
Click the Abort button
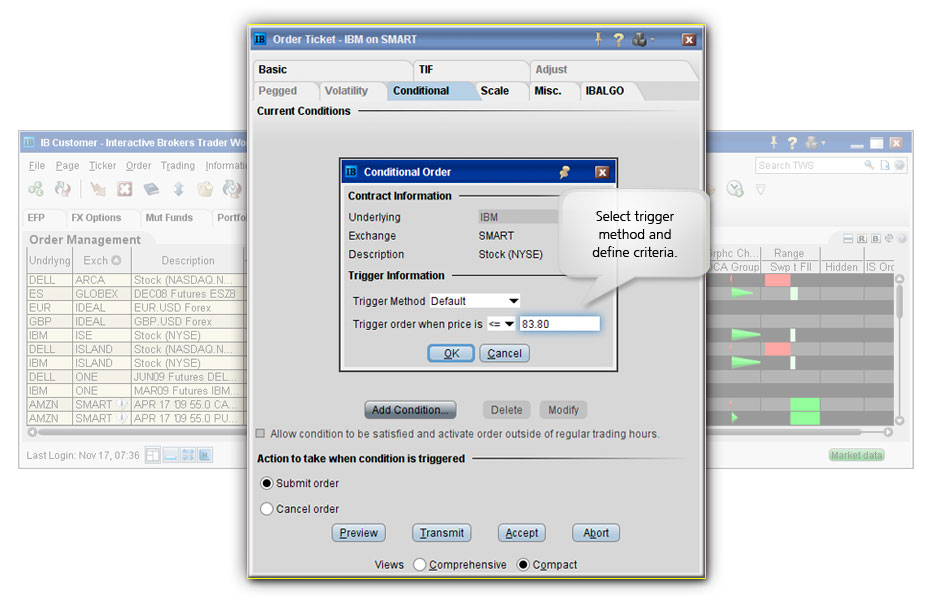click(x=596, y=533)
